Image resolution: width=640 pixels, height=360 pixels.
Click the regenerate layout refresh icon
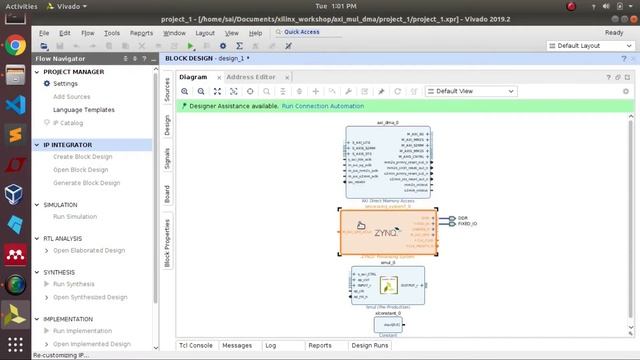[x=397, y=91]
